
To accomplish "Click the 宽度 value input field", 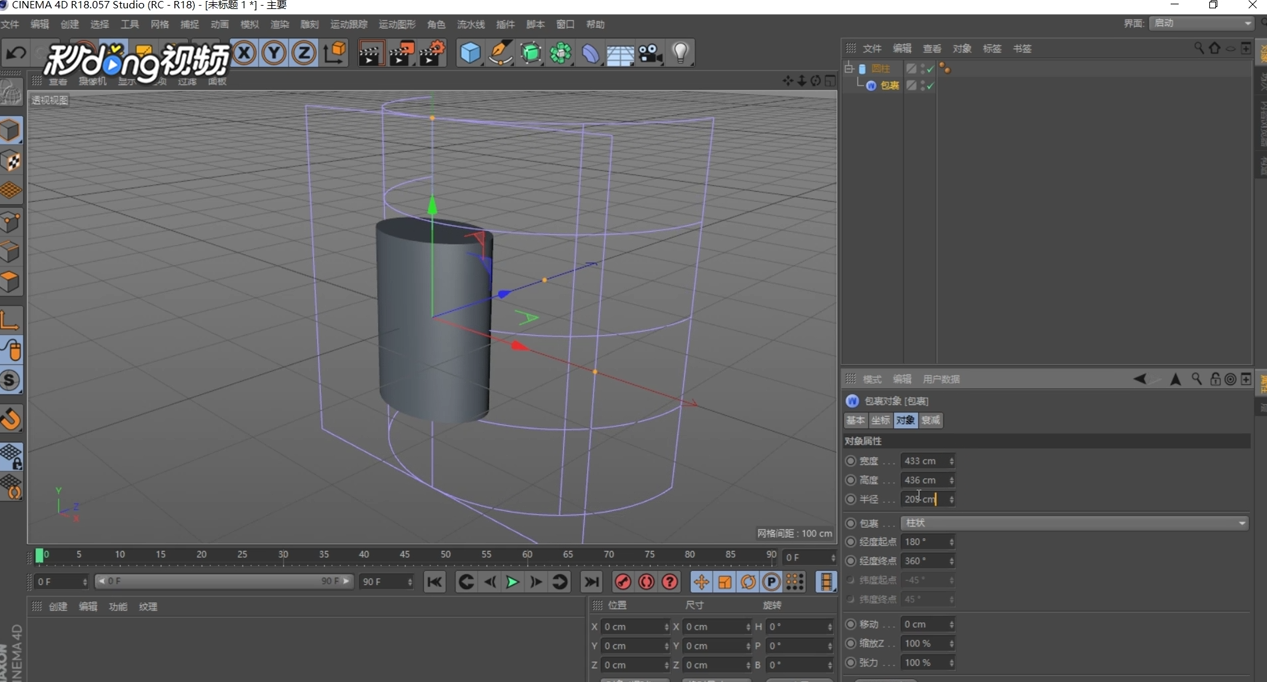I will click(924, 461).
